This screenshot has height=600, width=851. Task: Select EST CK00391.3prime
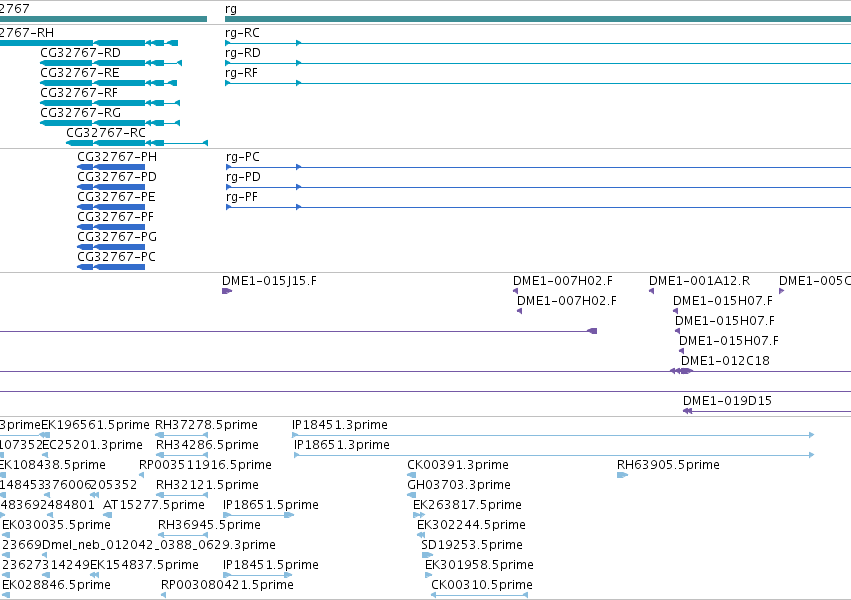click(411, 475)
